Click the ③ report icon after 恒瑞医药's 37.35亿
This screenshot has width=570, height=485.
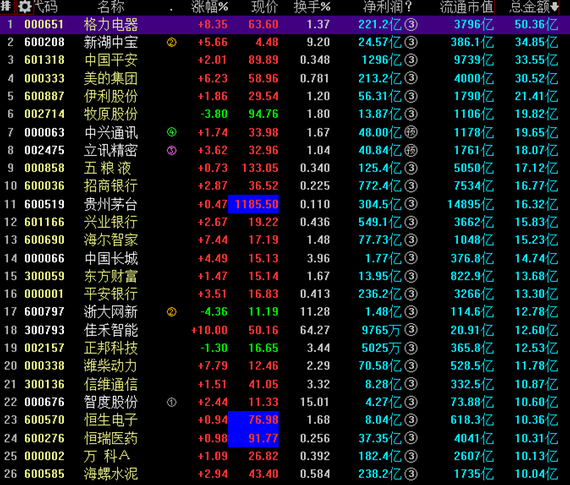[411, 438]
